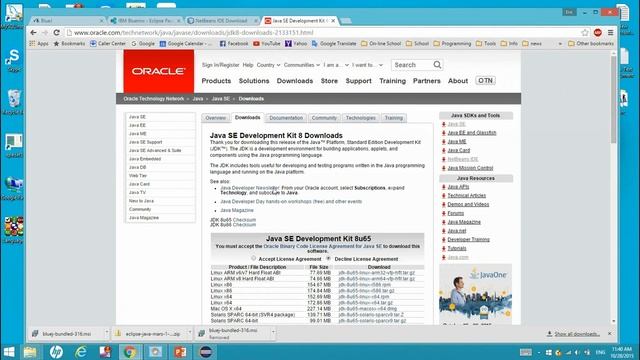Open File Explorer from the taskbar
The image size is (640, 360).
pyautogui.click(x=30, y=352)
